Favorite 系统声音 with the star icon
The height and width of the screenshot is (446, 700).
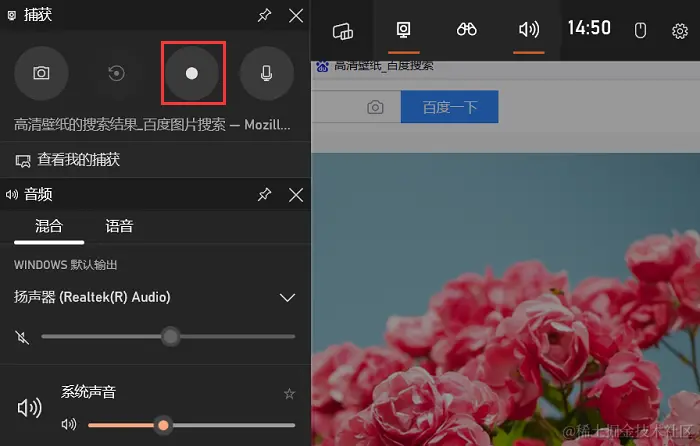(x=289, y=393)
